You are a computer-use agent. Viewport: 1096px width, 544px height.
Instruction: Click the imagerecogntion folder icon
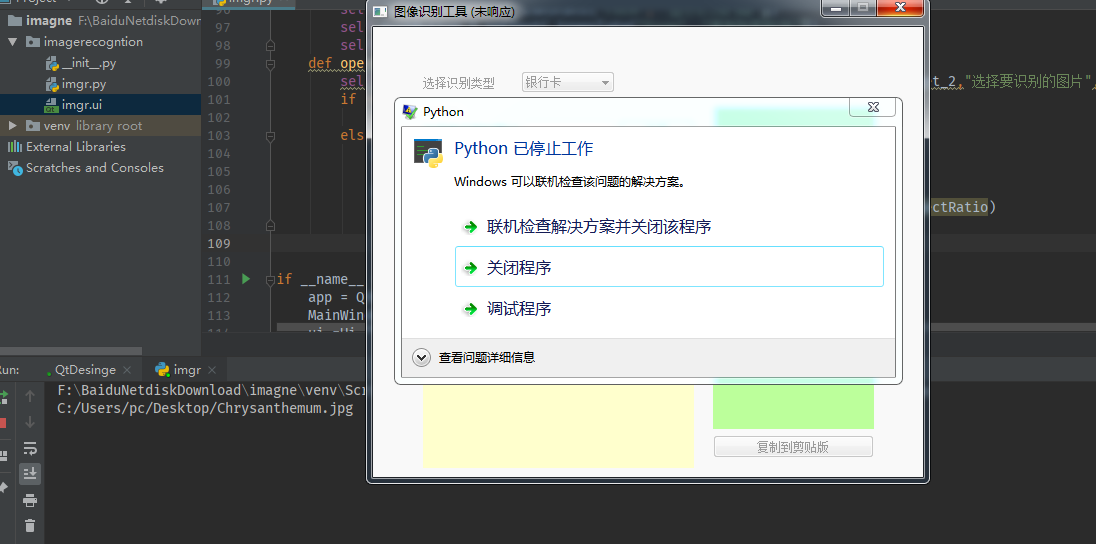point(33,42)
